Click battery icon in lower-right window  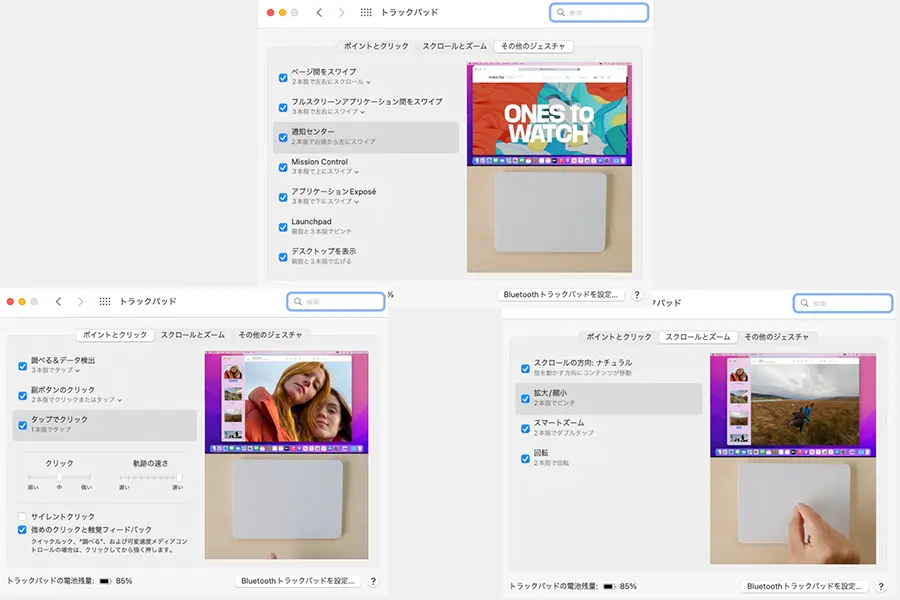[x=610, y=586]
